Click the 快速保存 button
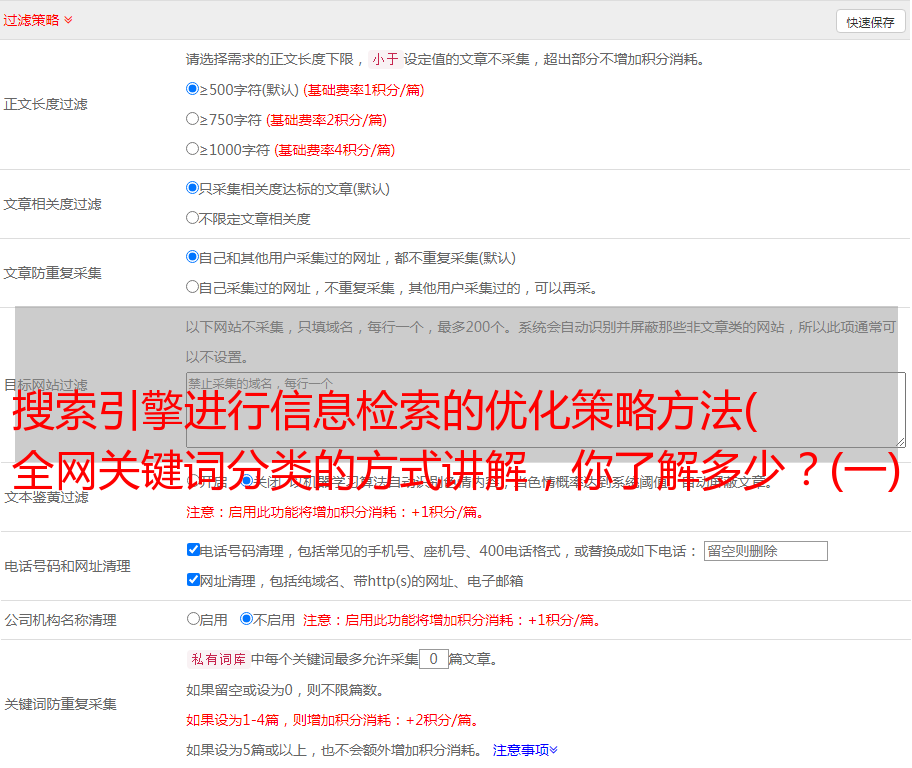Viewport: 912px width, 768px height. point(870,22)
